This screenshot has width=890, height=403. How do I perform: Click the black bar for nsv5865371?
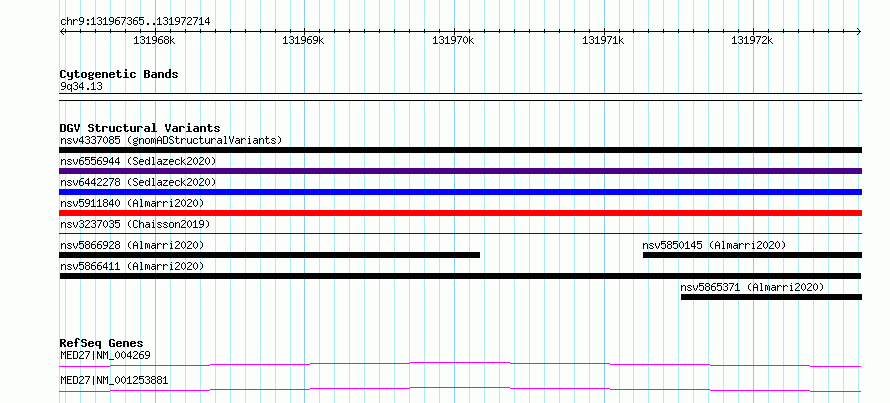coord(771,297)
